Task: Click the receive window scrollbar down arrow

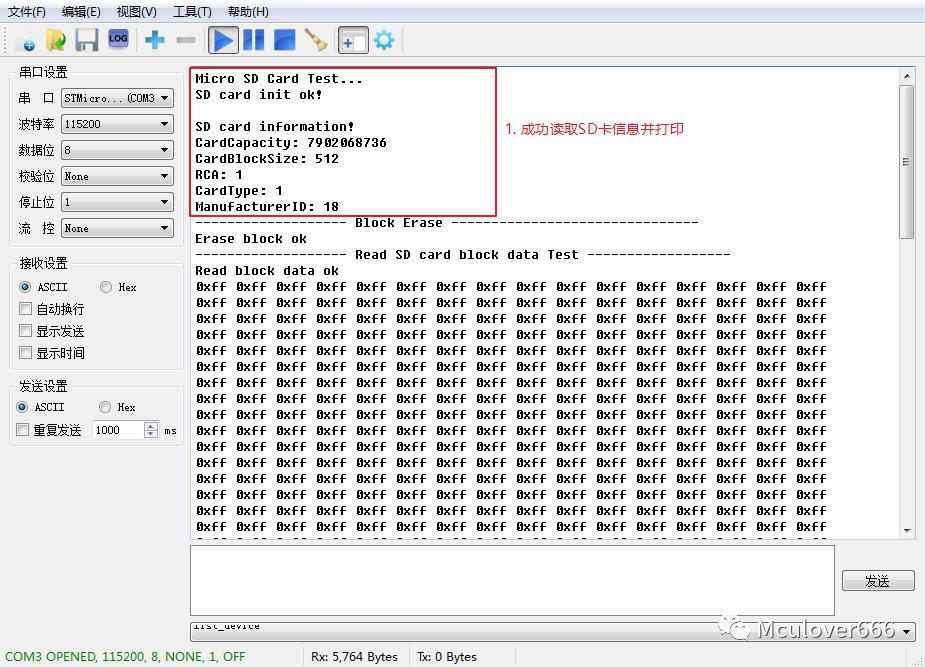Action: pos(907,531)
